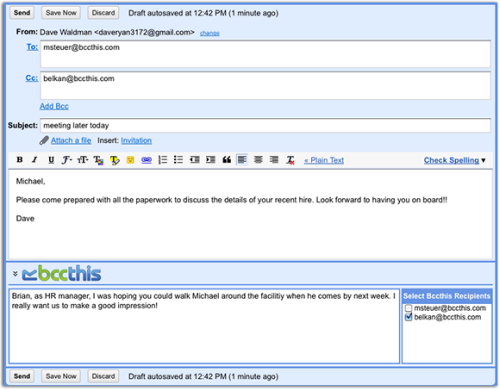
Task: Click the top Discard button
Action: (x=103, y=13)
